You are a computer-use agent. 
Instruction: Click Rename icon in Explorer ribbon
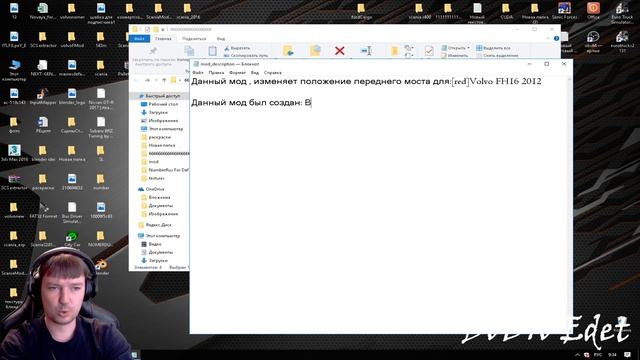(x=366, y=51)
